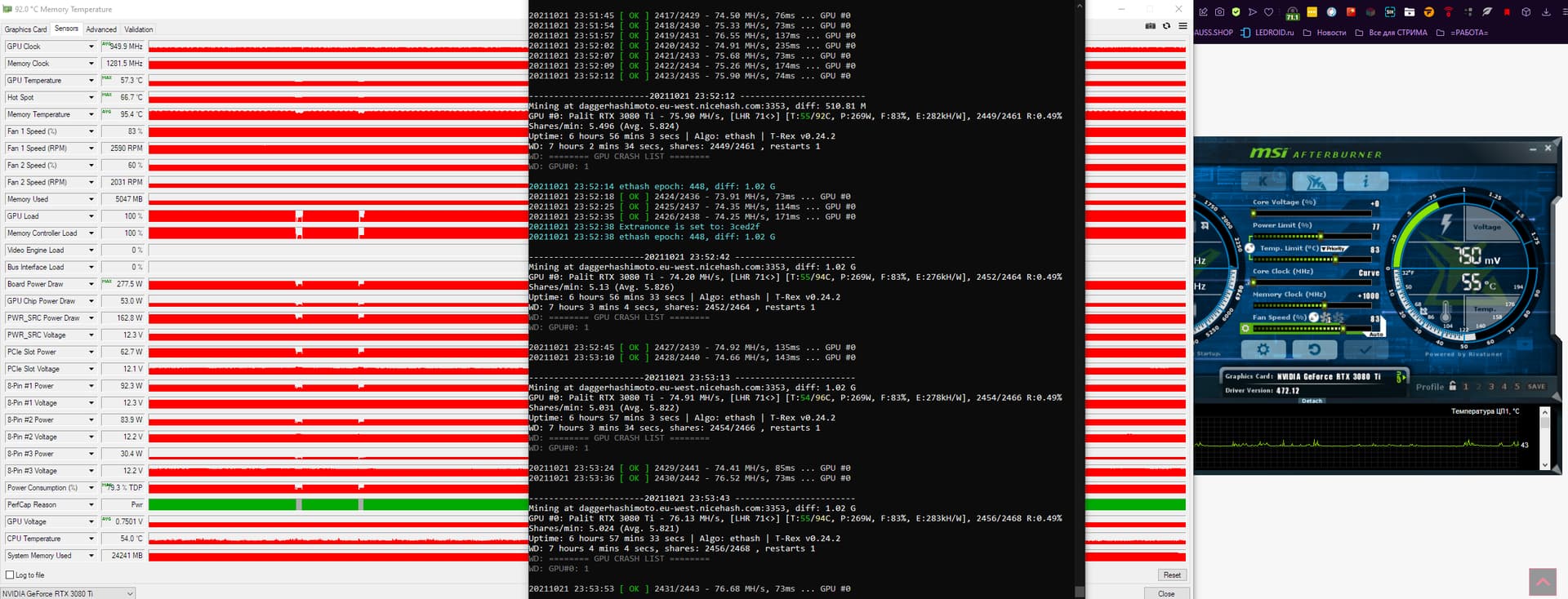Screen dimensions: 1568x599
Task: Click browser green shield adblock icon
Action: [x=1236, y=12]
